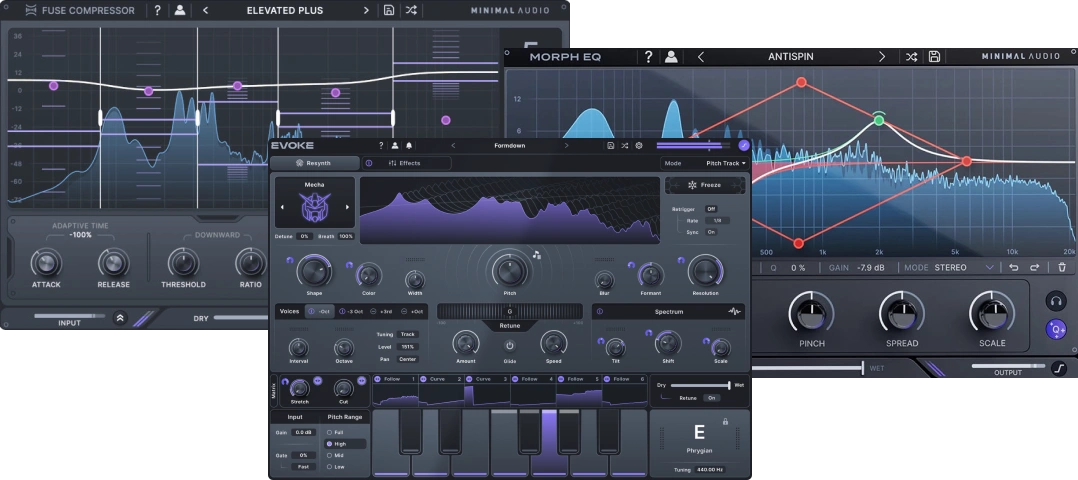Delete band with Morph EQ trash icon
Image resolution: width=1078 pixels, height=480 pixels.
1062,268
